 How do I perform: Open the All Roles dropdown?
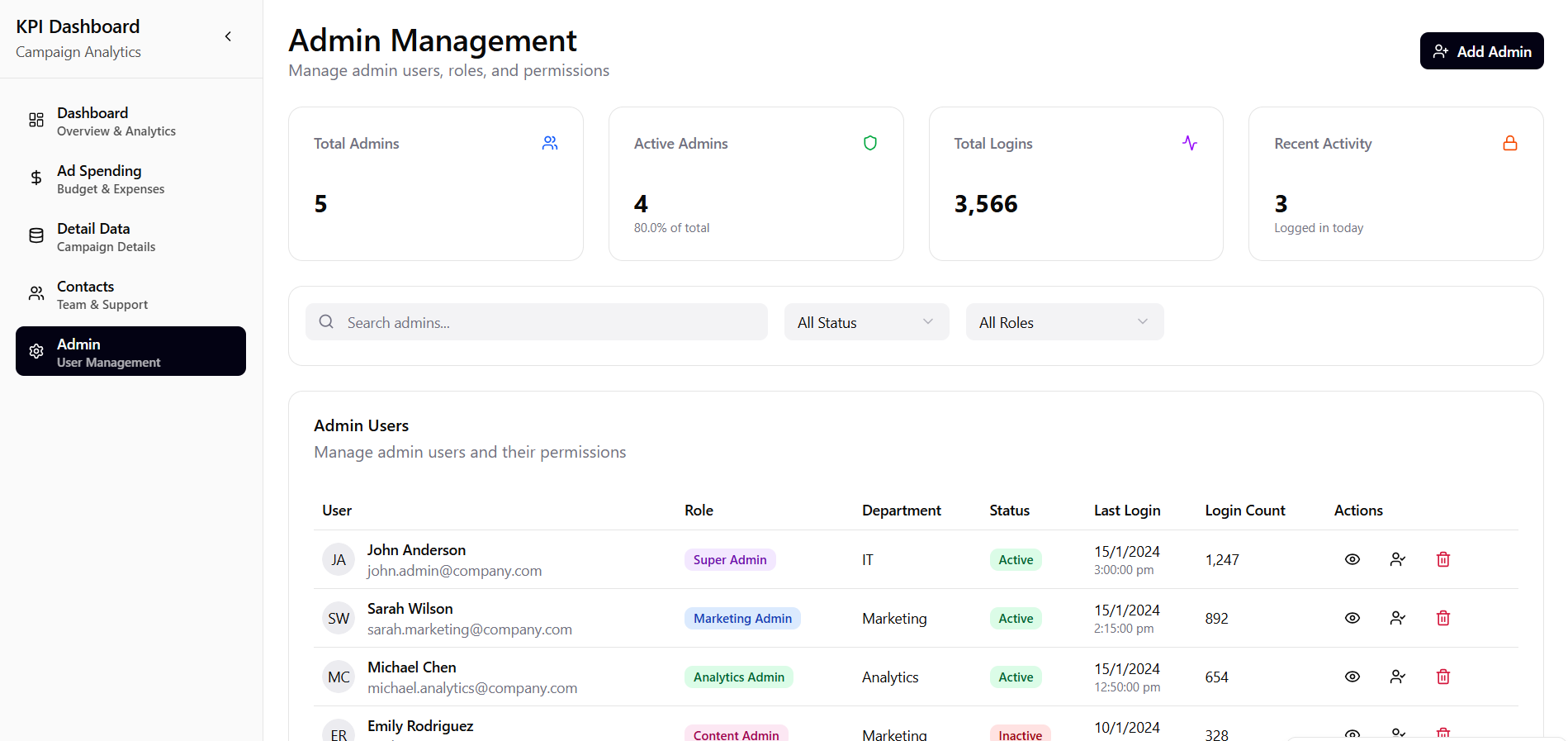[x=1064, y=322]
